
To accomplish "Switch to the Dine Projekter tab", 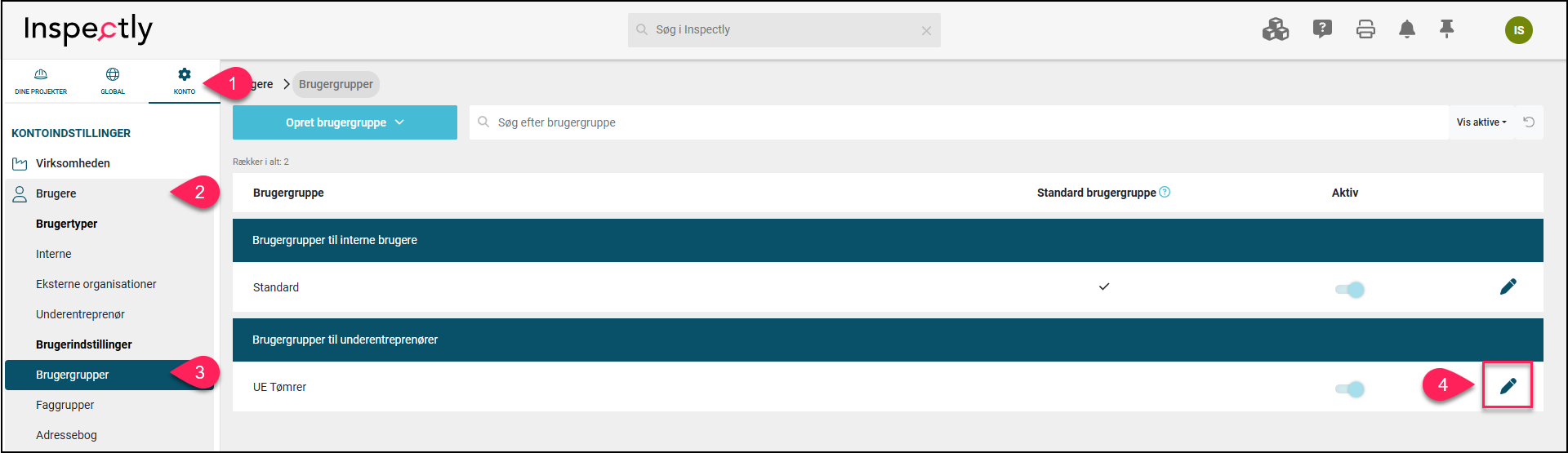I will click(41, 82).
